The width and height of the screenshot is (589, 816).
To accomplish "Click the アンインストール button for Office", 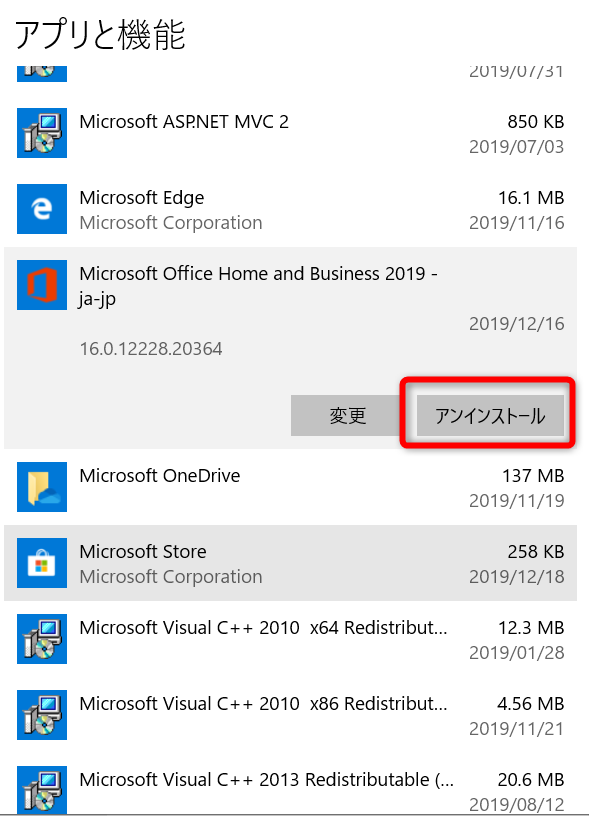I will 490,415.
